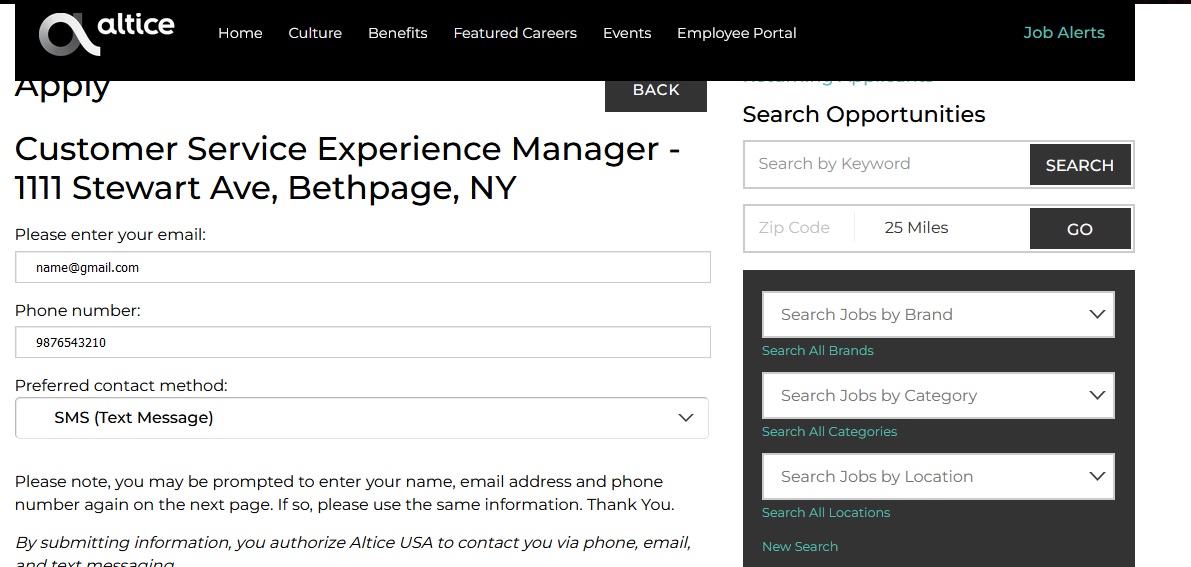
Task: Open the Culture menu item
Action: click(x=315, y=33)
